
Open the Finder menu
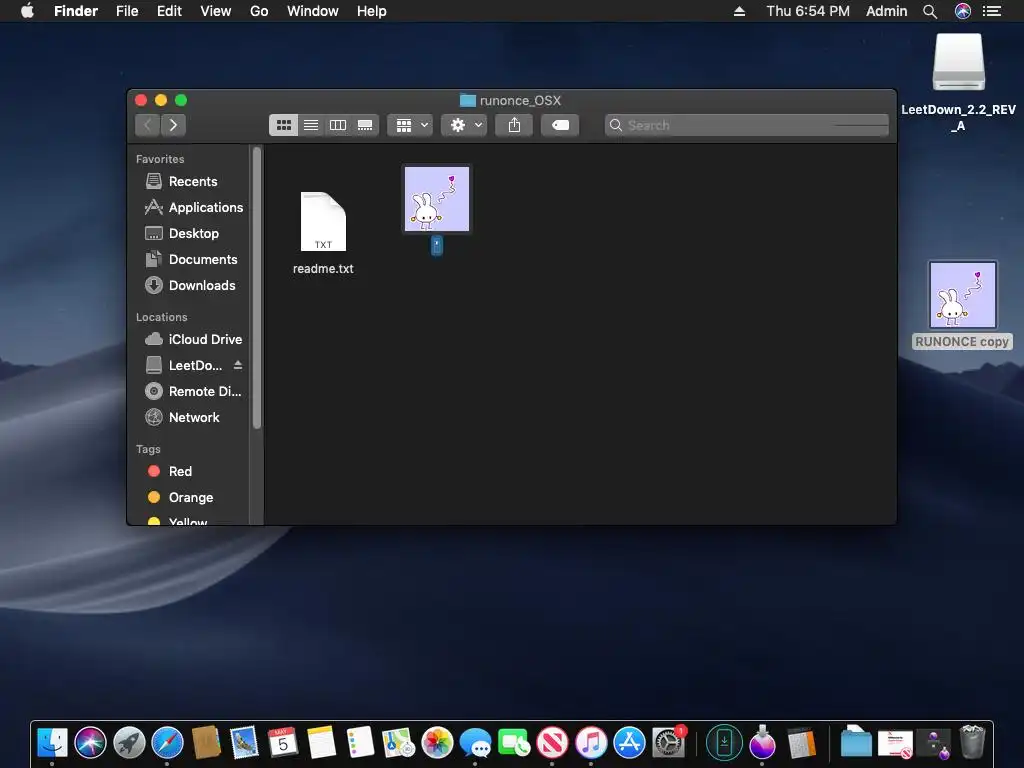pos(76,11)
